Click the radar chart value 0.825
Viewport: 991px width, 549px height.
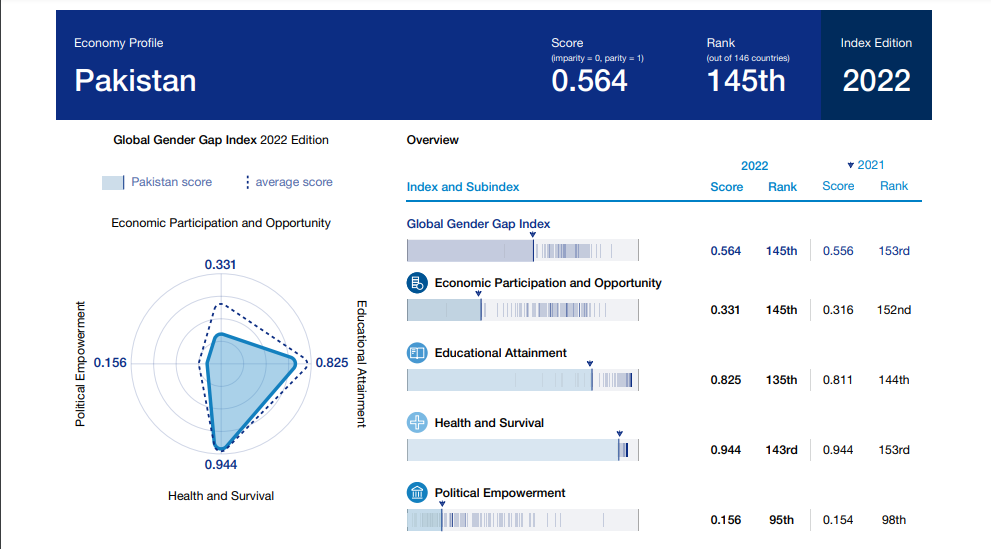(x=332, y=363)
